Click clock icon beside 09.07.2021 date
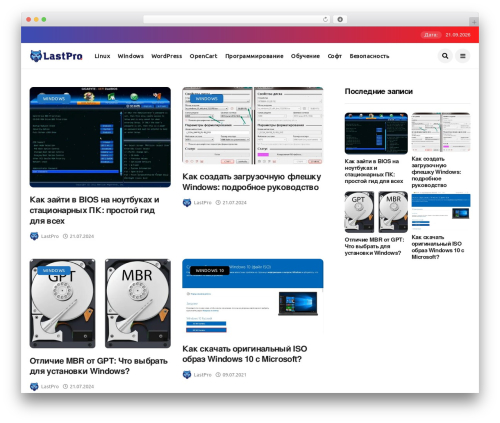This screenshot has height=423, width=500. pyautogui.click(x=218, y=375)
